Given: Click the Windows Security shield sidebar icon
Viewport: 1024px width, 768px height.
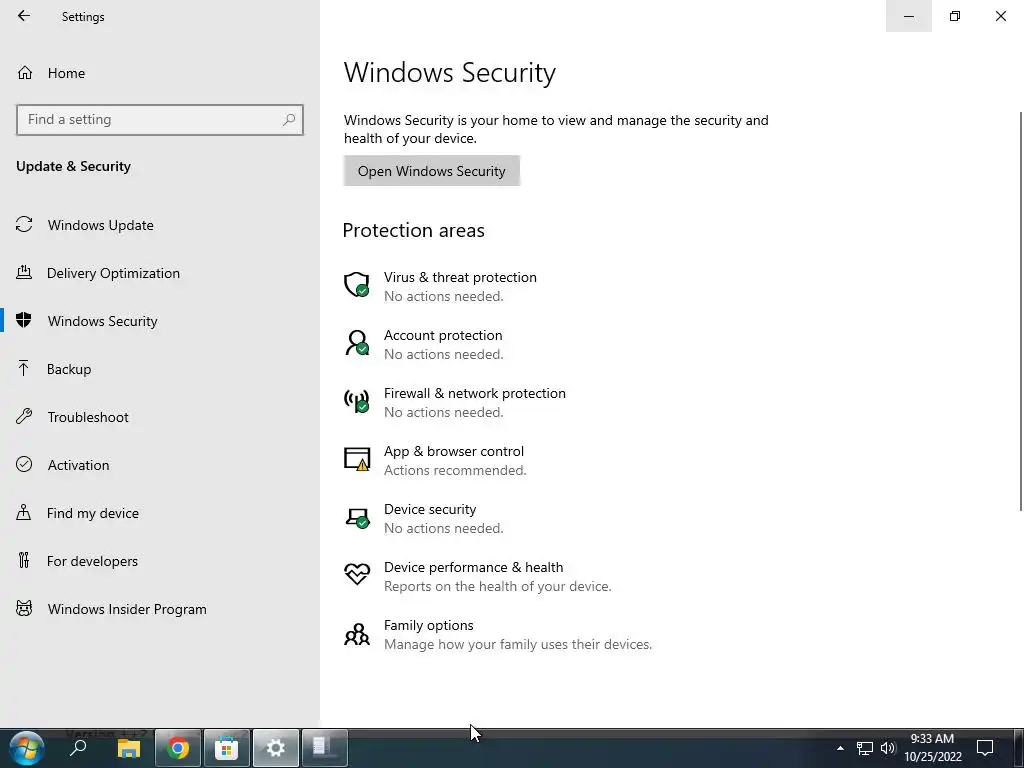Looking at the screenshot, I should pos(24,321).
